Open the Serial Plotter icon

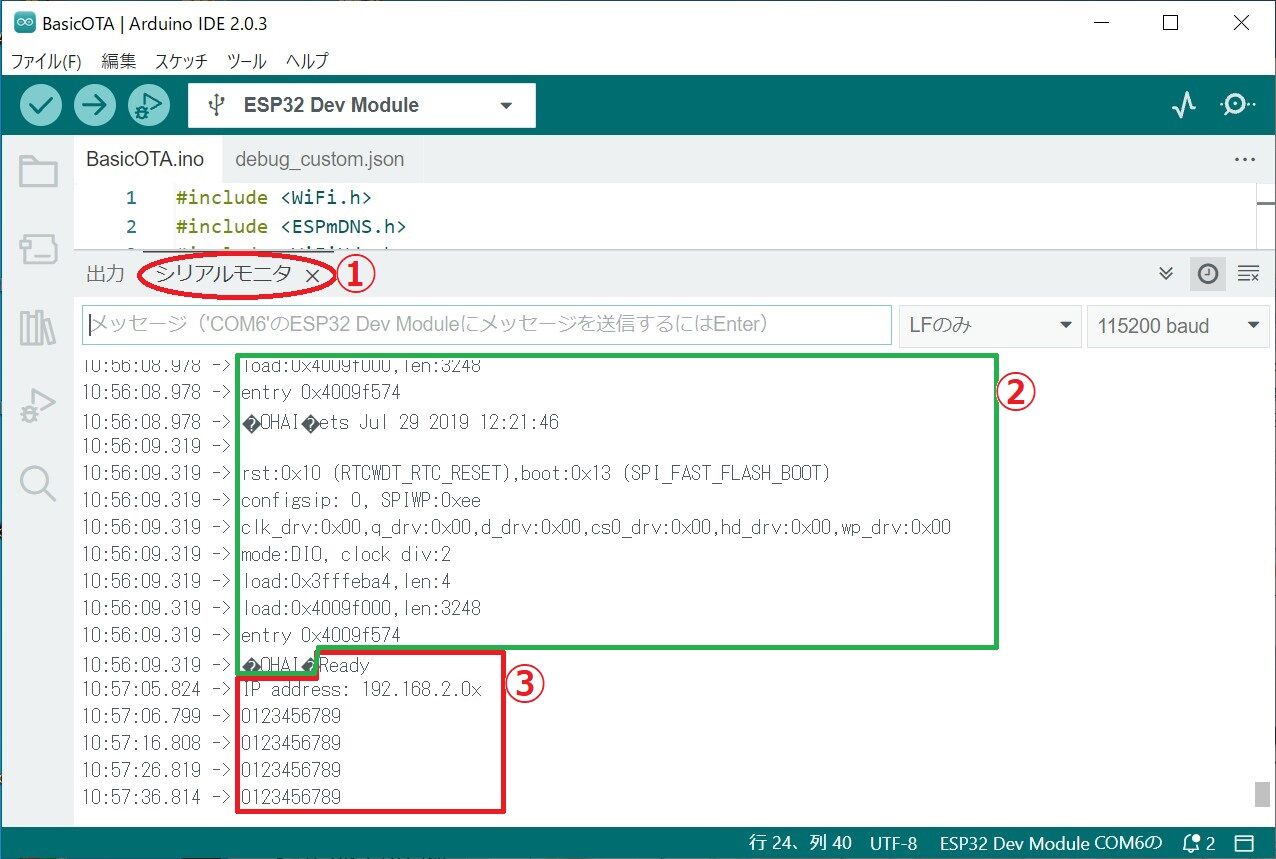point(1183,104)
